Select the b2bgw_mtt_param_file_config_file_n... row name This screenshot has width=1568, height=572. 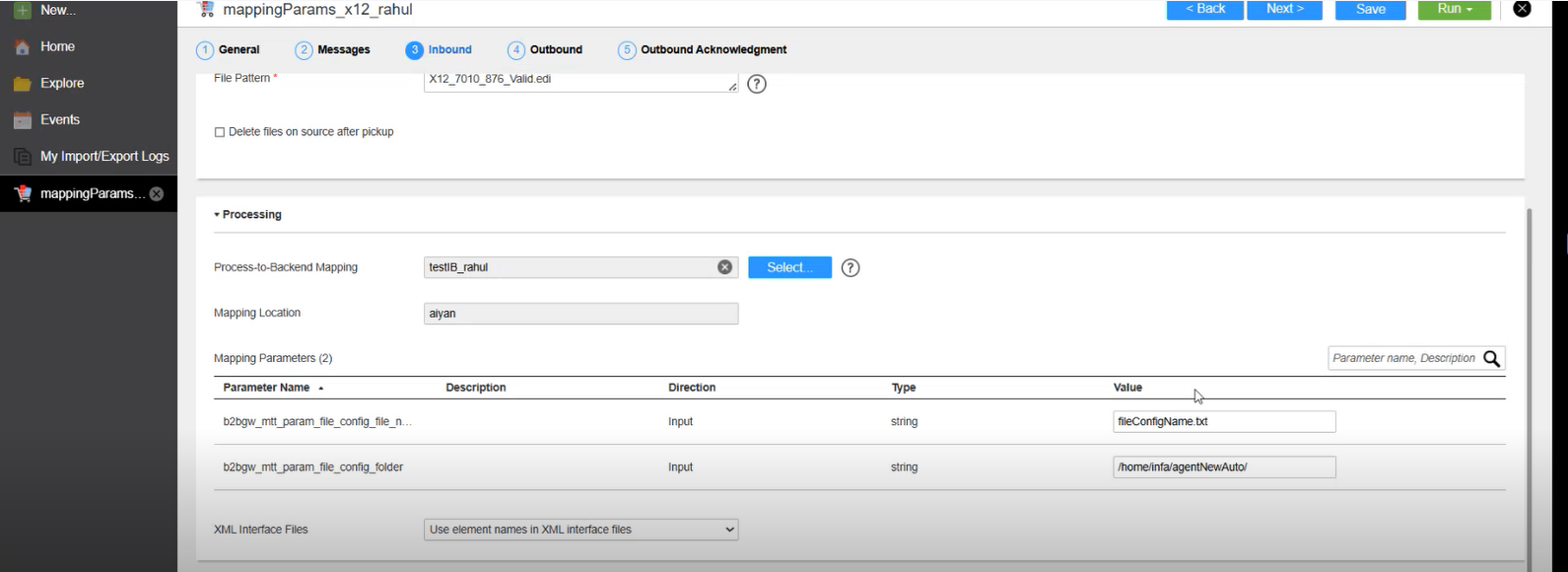coord(317,422)
